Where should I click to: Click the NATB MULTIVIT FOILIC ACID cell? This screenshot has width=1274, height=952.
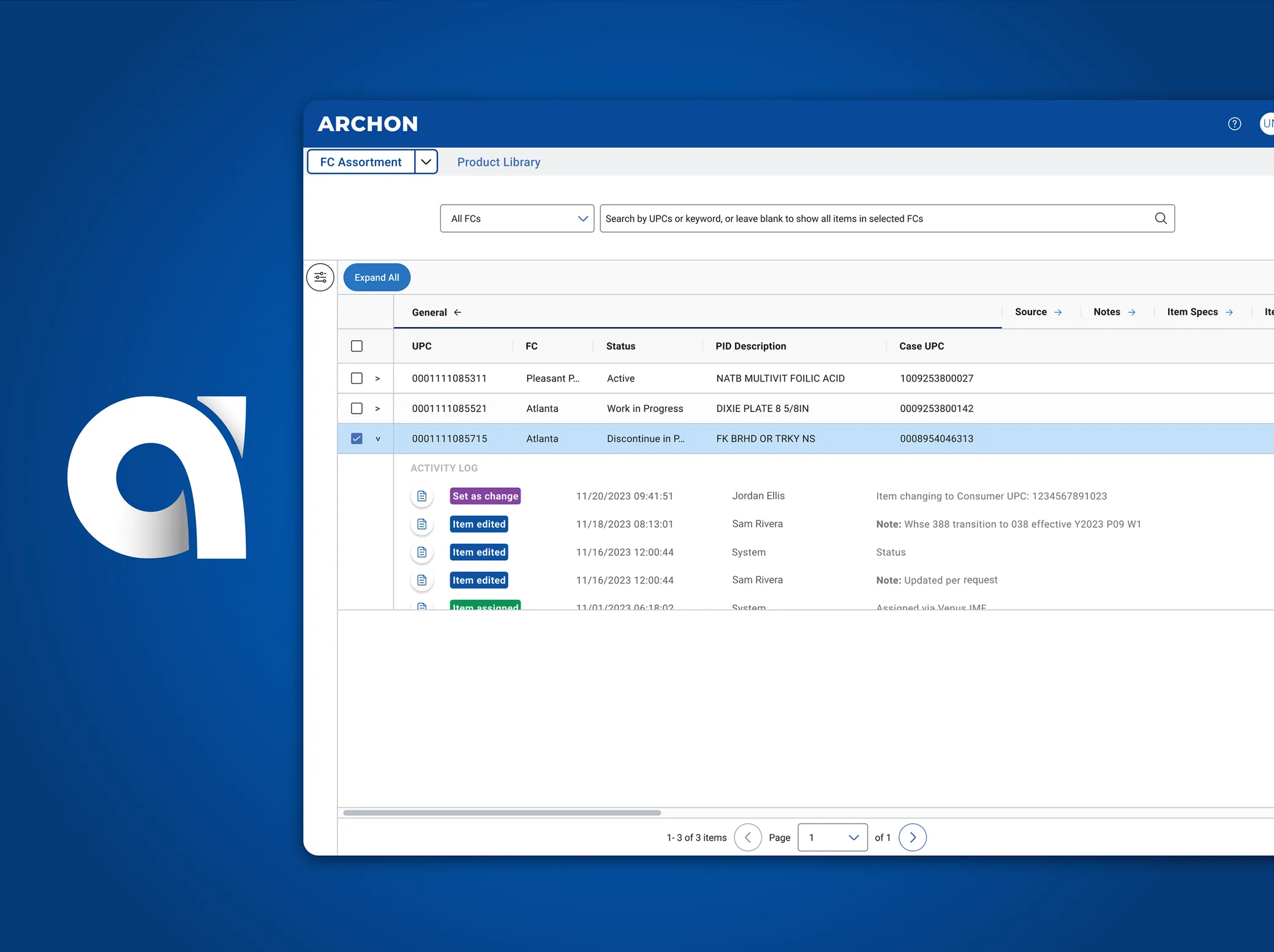(x=780, y=378)
